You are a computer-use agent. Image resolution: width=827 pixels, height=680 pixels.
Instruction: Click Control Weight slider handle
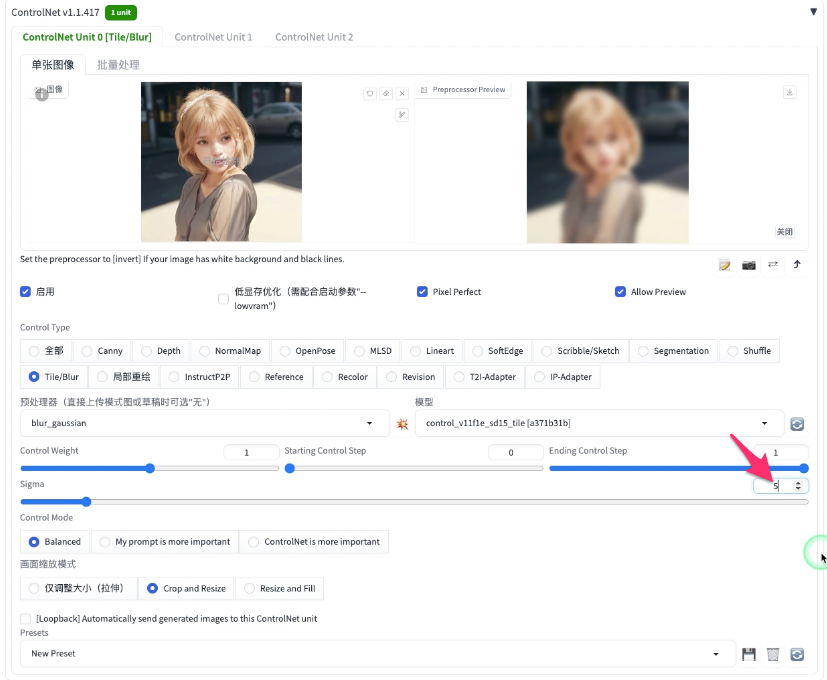[x=150, y=468]
